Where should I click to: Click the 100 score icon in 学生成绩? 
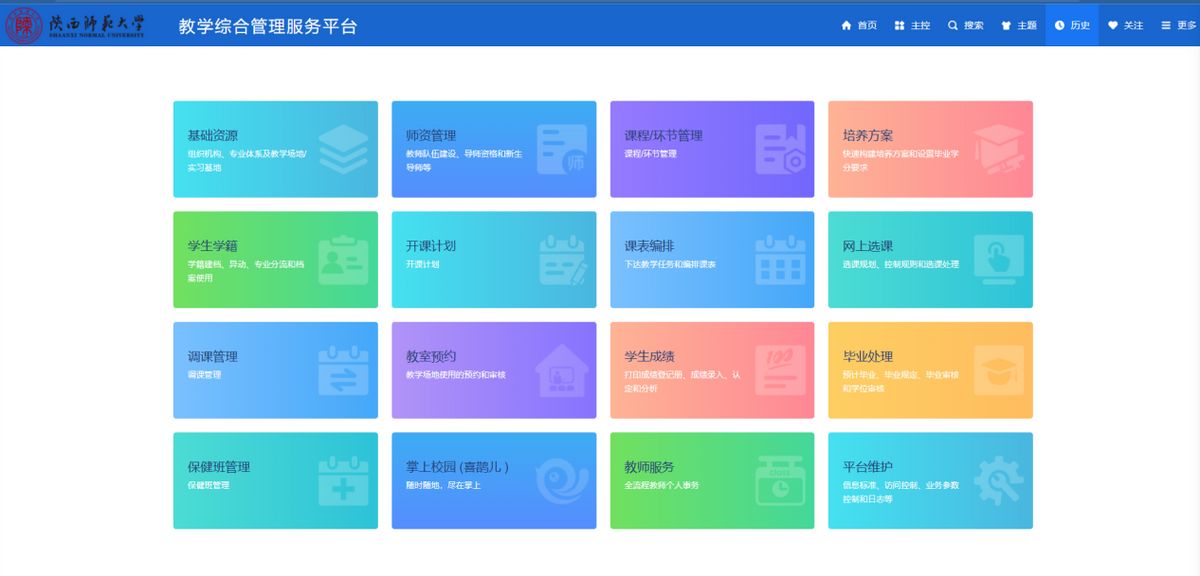(x=780, y=371)
